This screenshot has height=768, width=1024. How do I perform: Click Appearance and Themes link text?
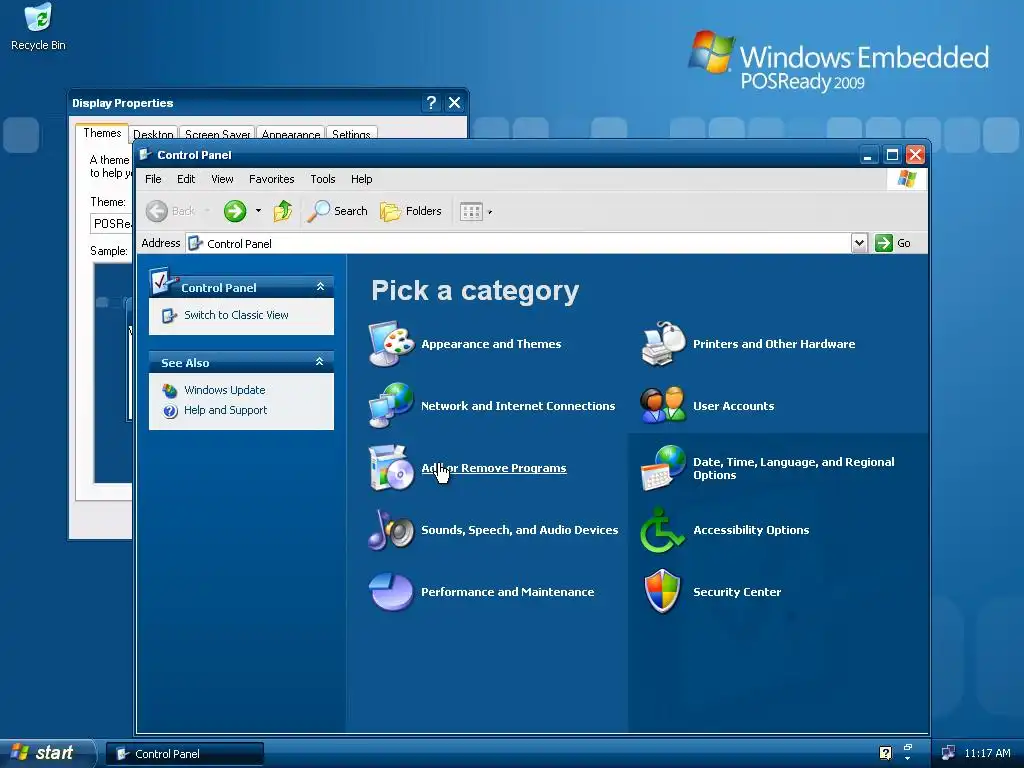(x=491, y=344)
